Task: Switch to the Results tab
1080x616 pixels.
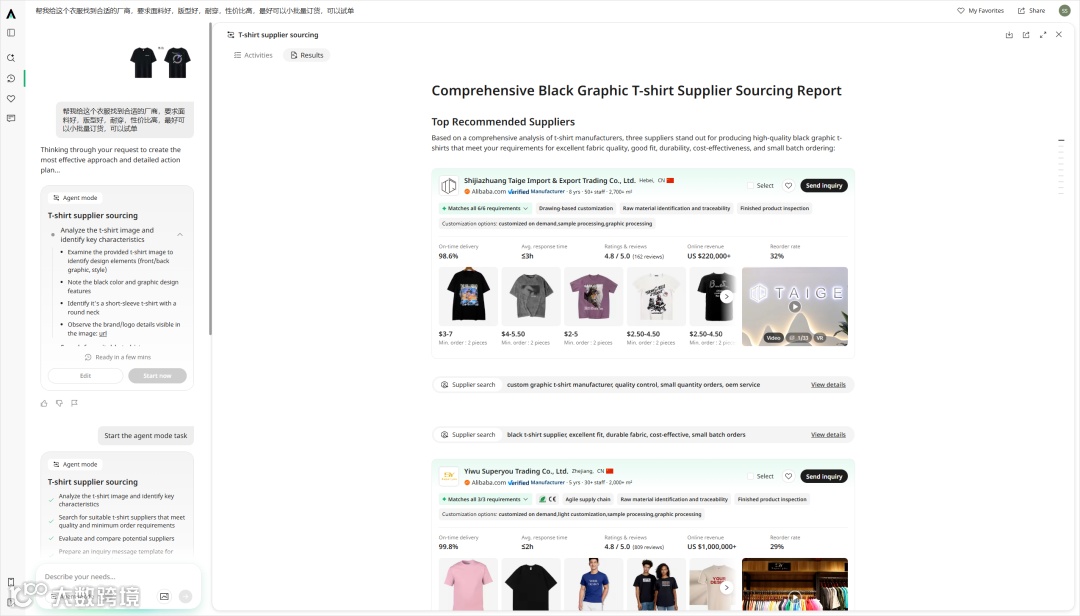Action: pos(307,55)
